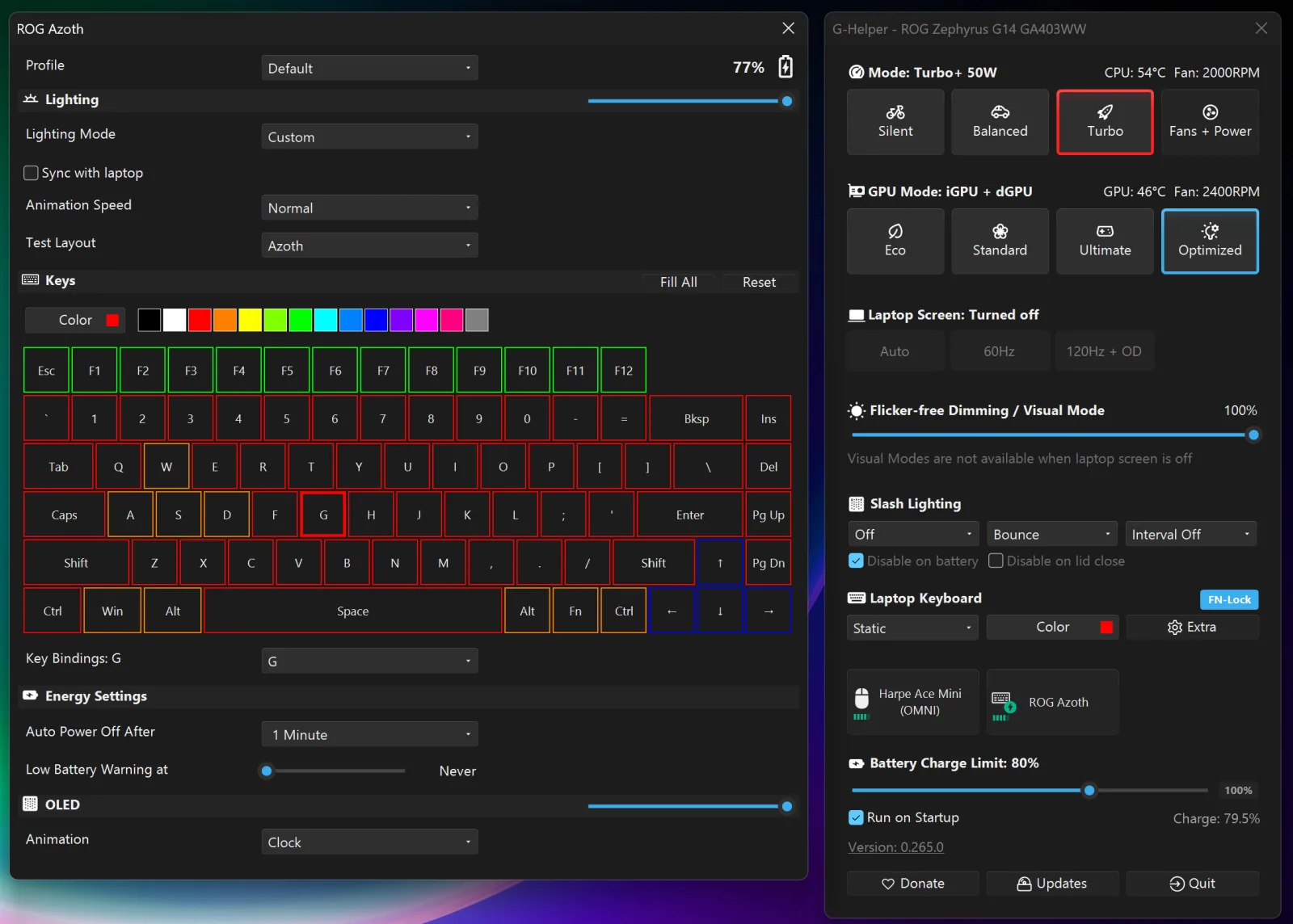Viewport: 1293px width, 924px height.
Task: Select 120Hz + OD refresh rate
Action: [1105, 351]
